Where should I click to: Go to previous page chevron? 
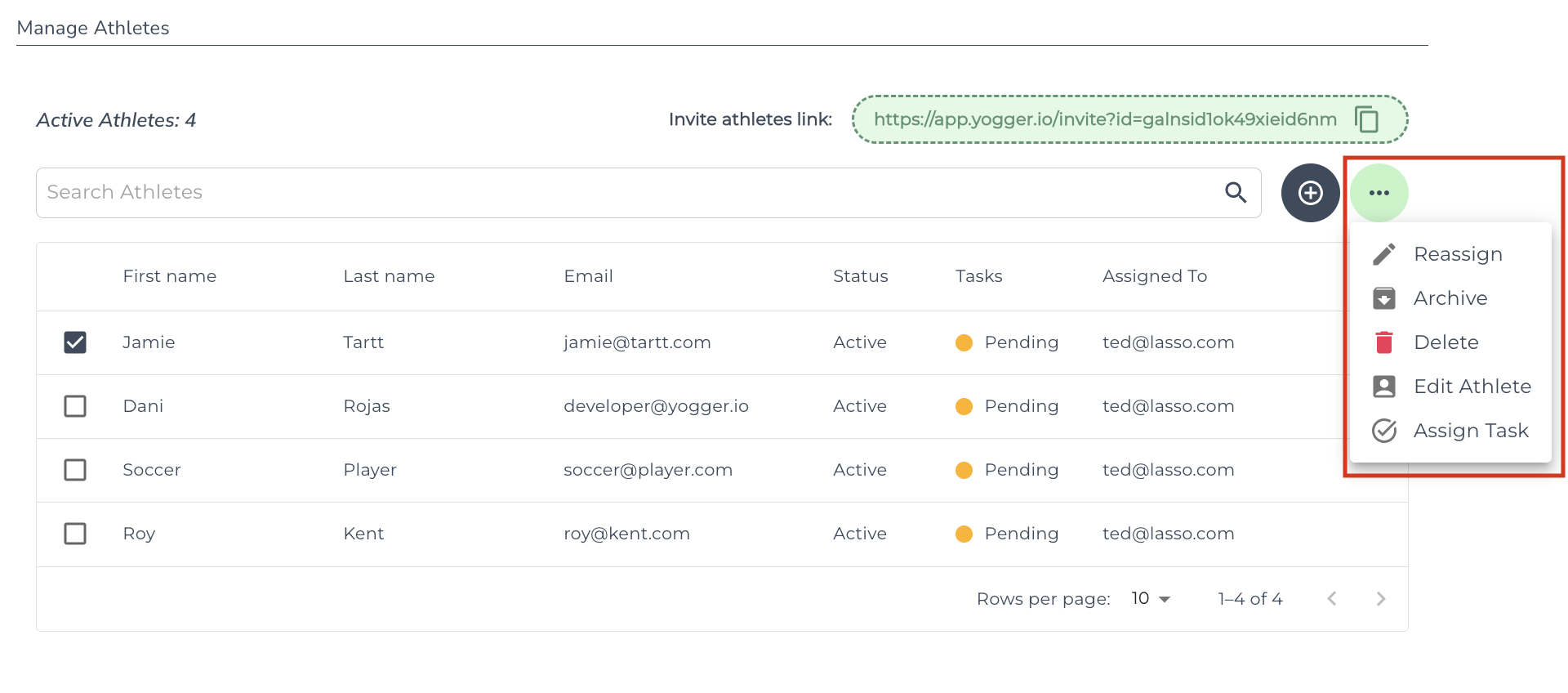click(1332, 599)
